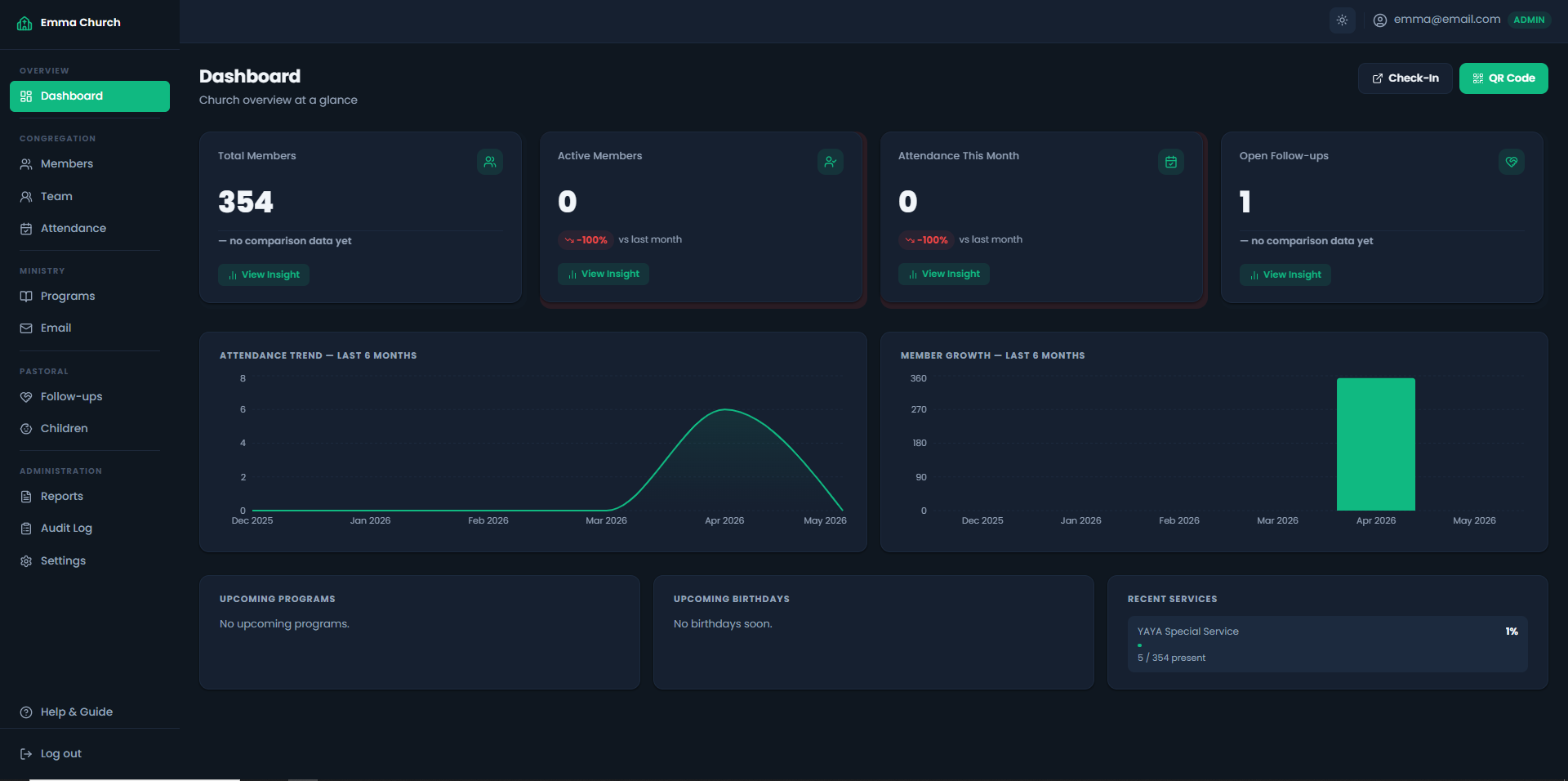Screen dimensions: 1568x781
Task: View Insight for Total Members
Action: point(264,275)
